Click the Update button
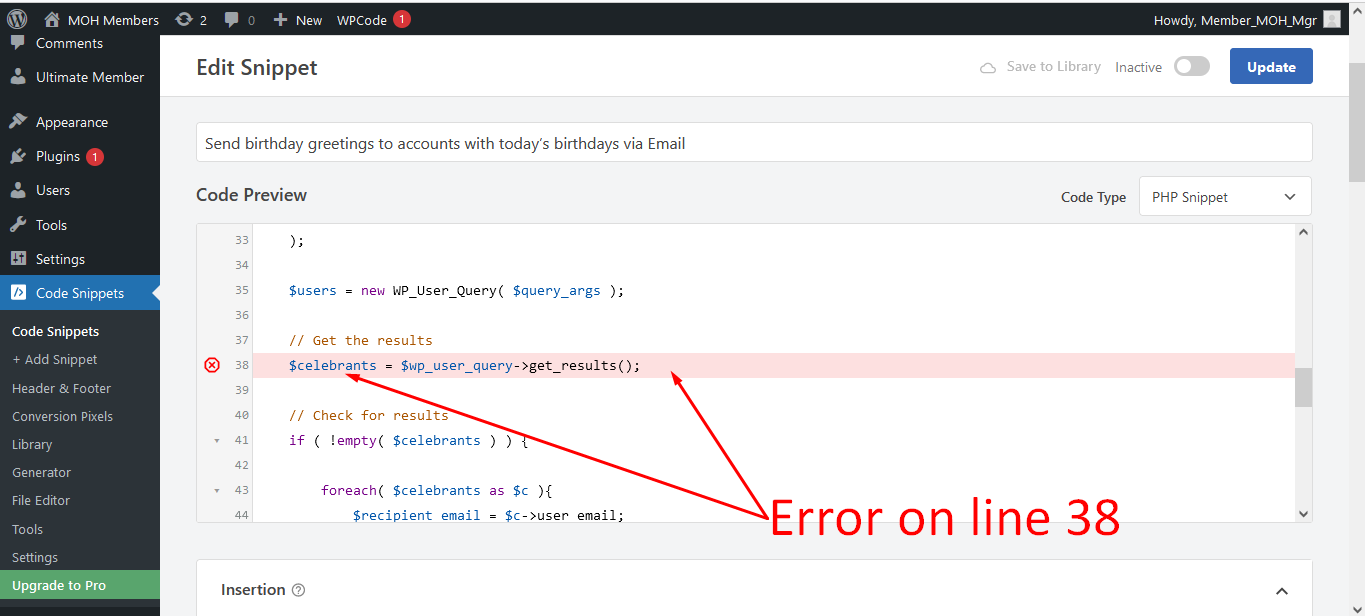Viewport: 1365px width, 616px height. pos(1270,67)
